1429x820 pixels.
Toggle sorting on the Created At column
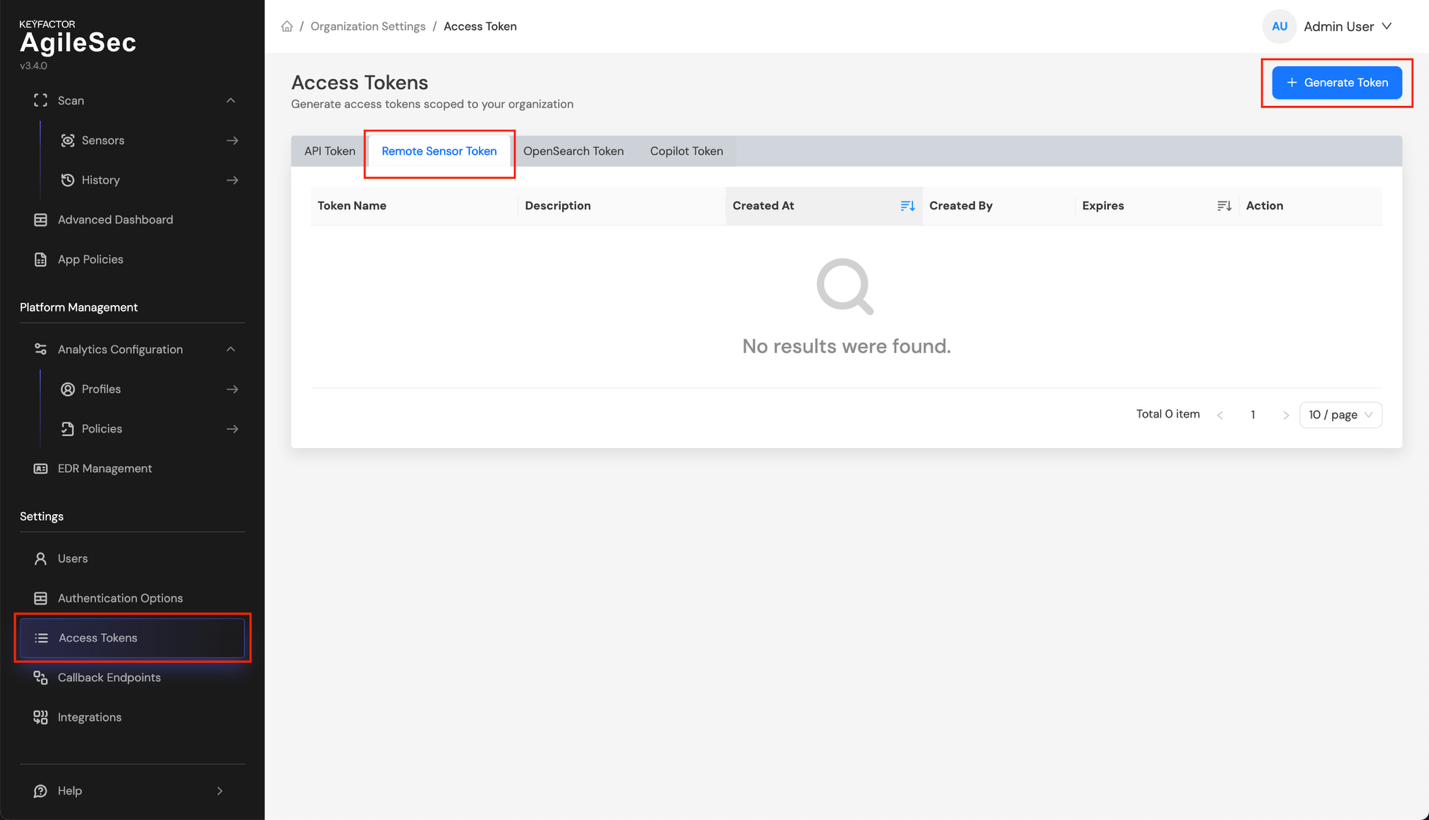click(x=906, y=205)
